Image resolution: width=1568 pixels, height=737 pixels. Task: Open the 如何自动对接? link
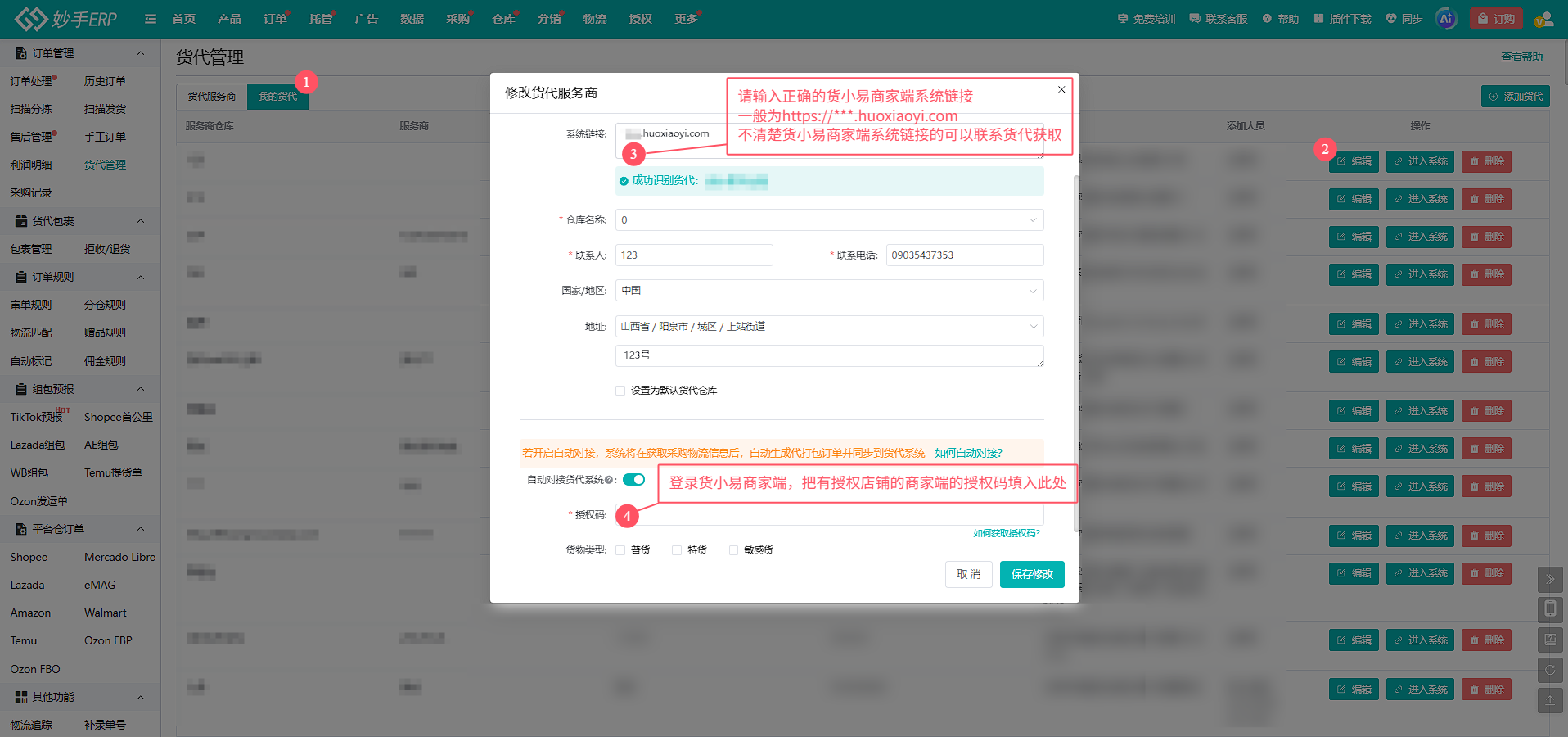pos(968,453)
